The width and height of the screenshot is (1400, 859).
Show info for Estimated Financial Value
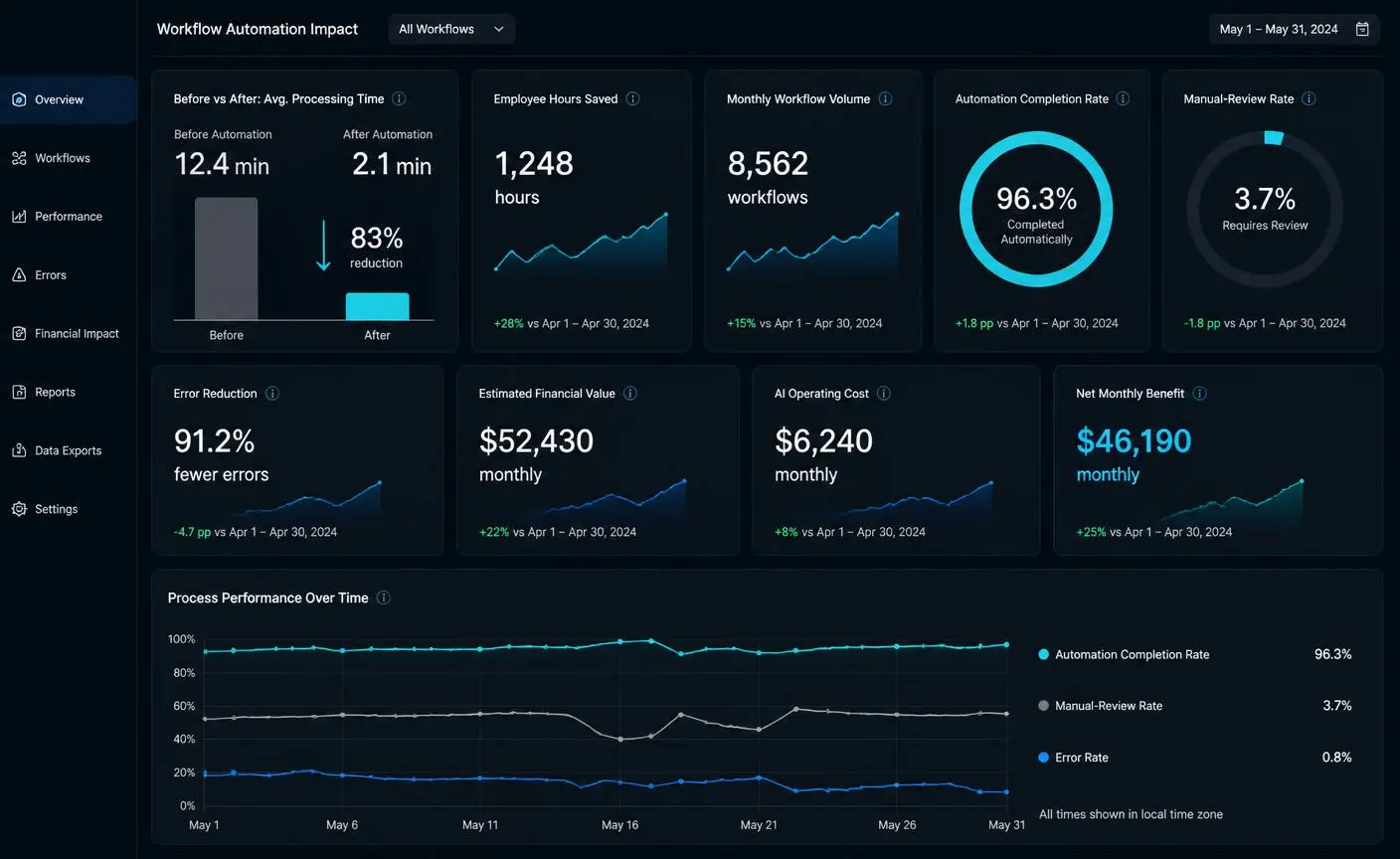click(629, 394)
